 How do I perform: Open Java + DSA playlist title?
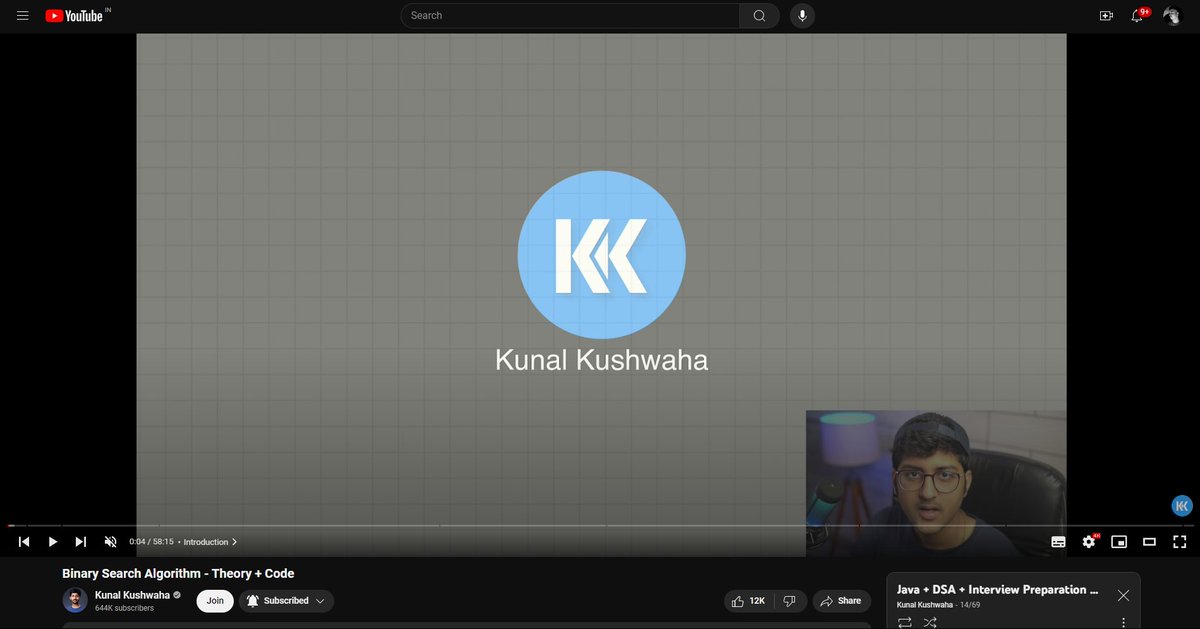pyautogui.click(x=997, y=590)
